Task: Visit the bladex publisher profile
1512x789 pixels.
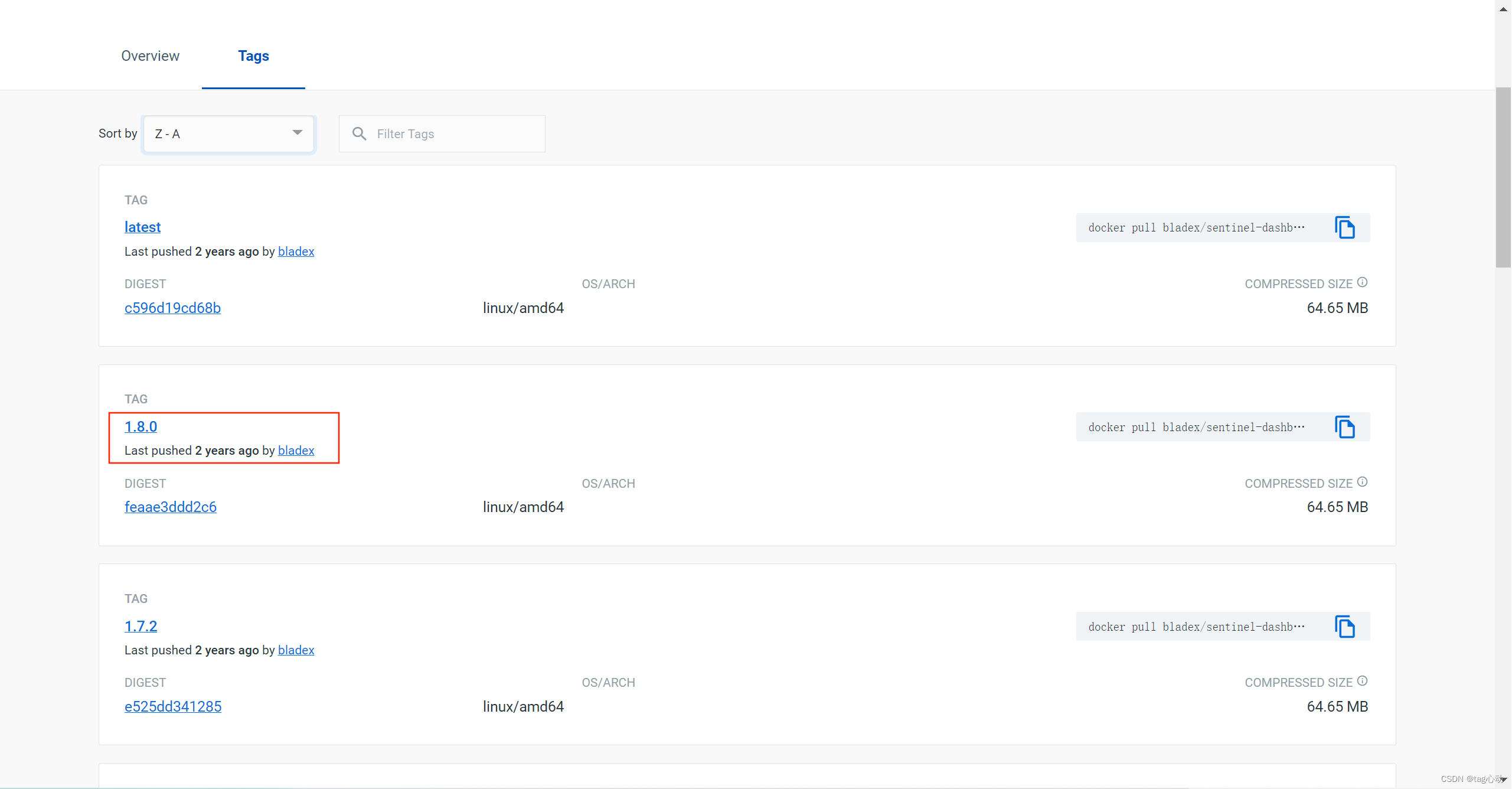Action: click(295, 252)
